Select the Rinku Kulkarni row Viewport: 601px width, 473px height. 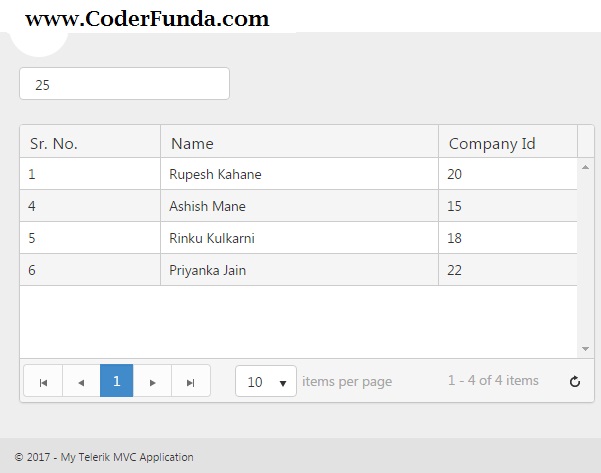(x=212, y=238)
